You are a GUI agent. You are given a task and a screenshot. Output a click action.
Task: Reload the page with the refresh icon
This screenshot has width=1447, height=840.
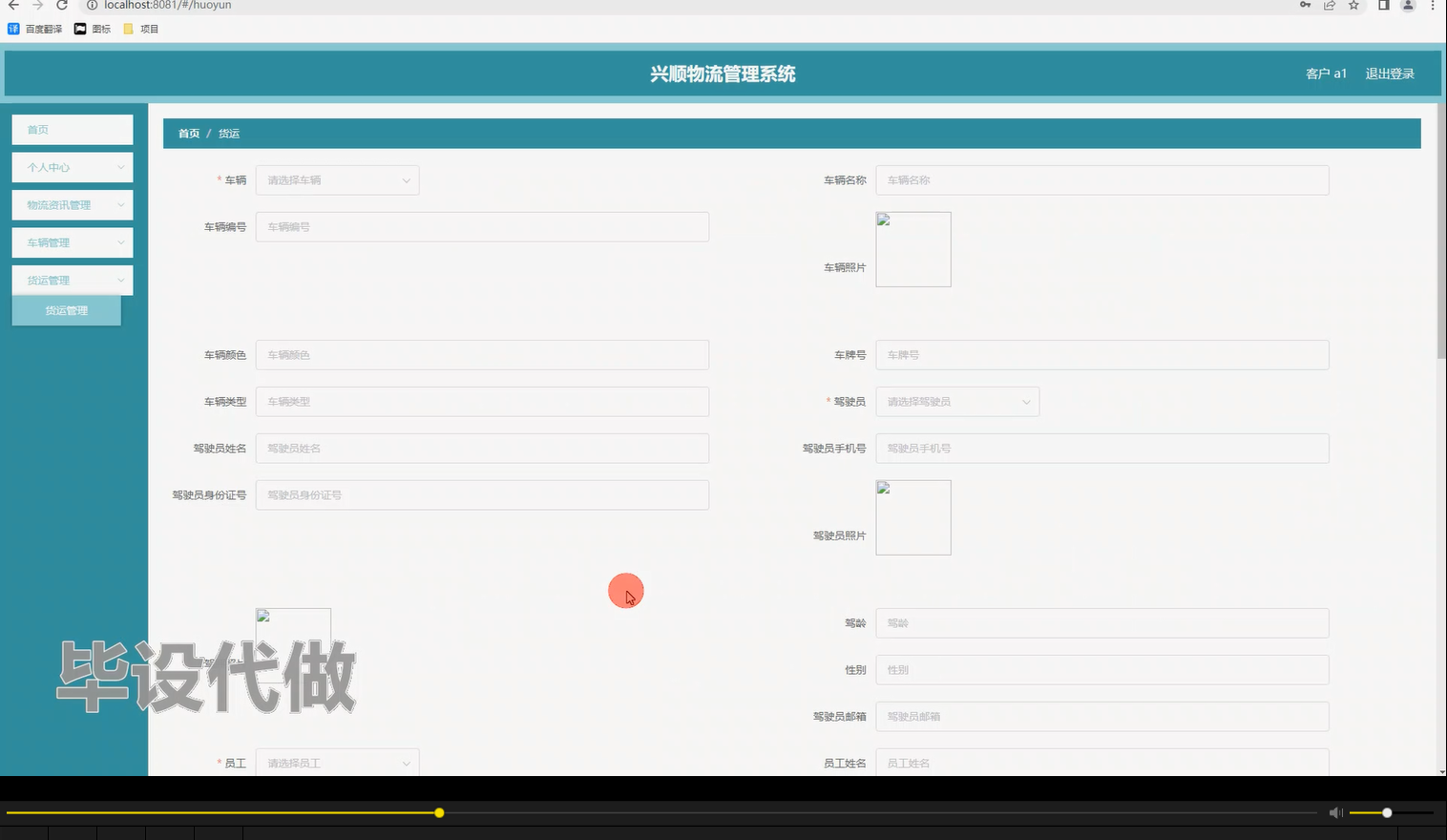62,6
